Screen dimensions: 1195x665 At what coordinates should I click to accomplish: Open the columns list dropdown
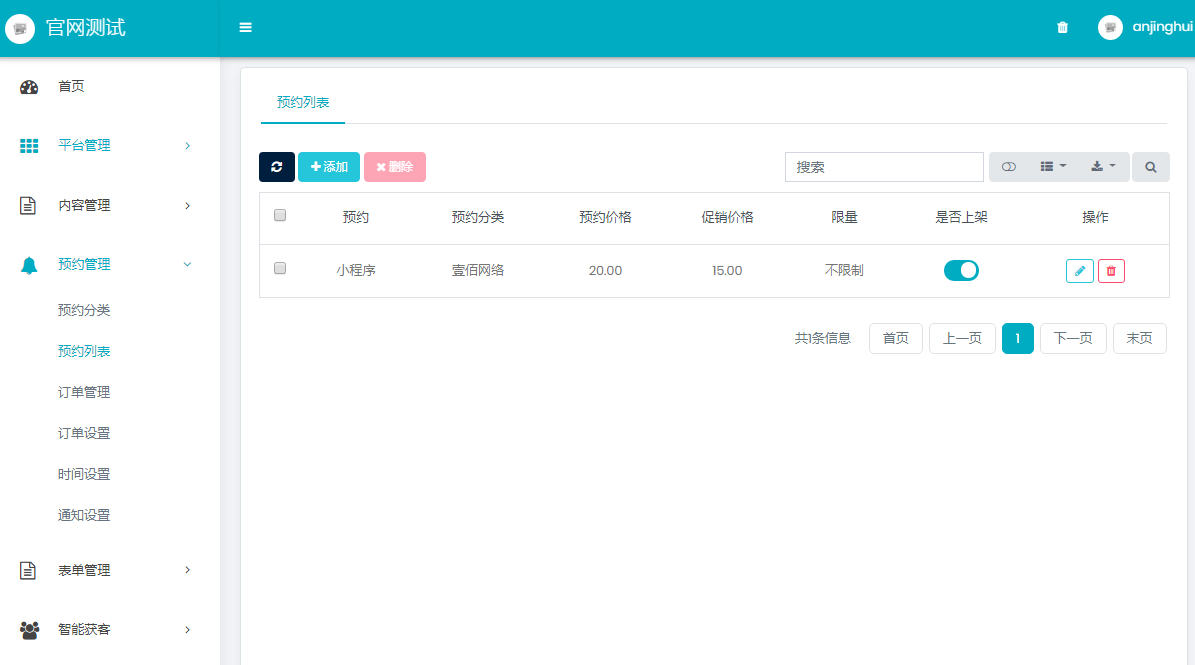[1053, 167]
